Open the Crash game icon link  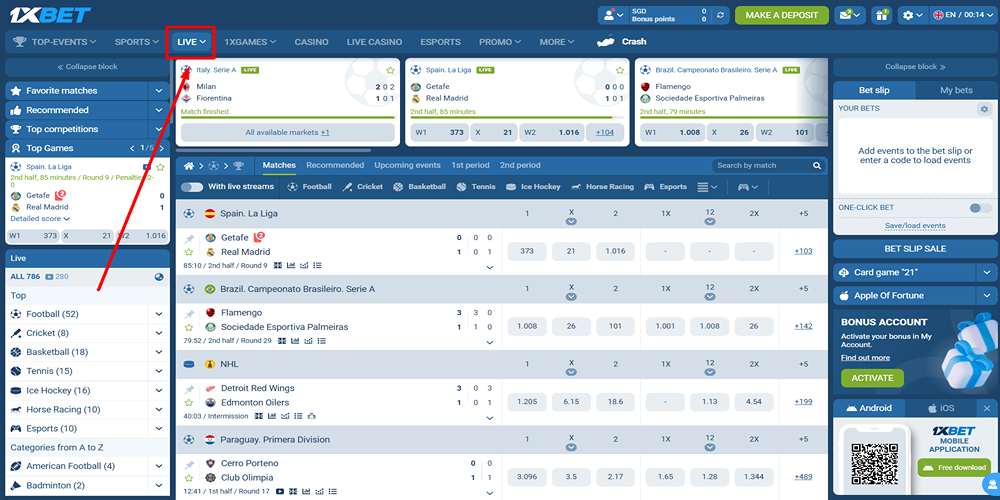(x=605, y=42)
